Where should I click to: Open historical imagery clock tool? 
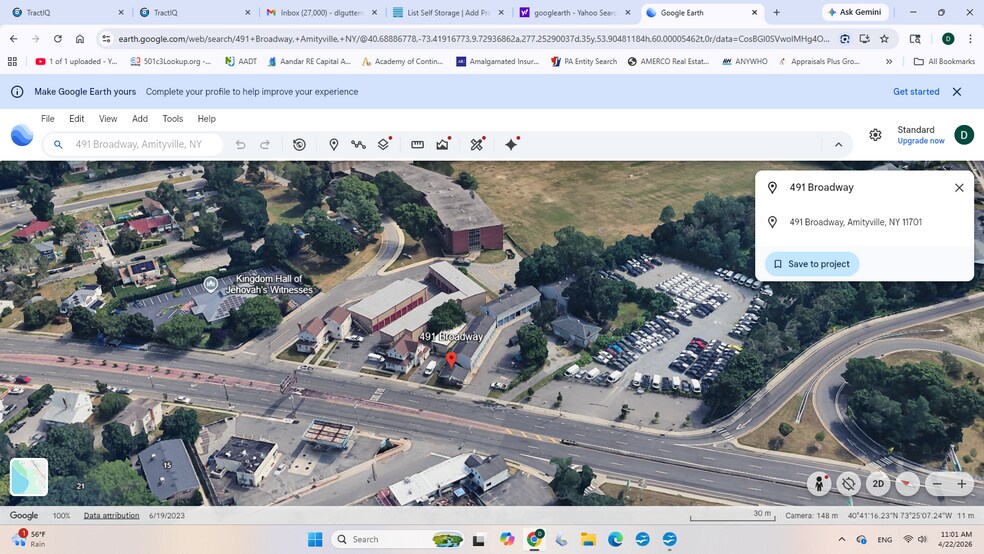coord(299,144)
